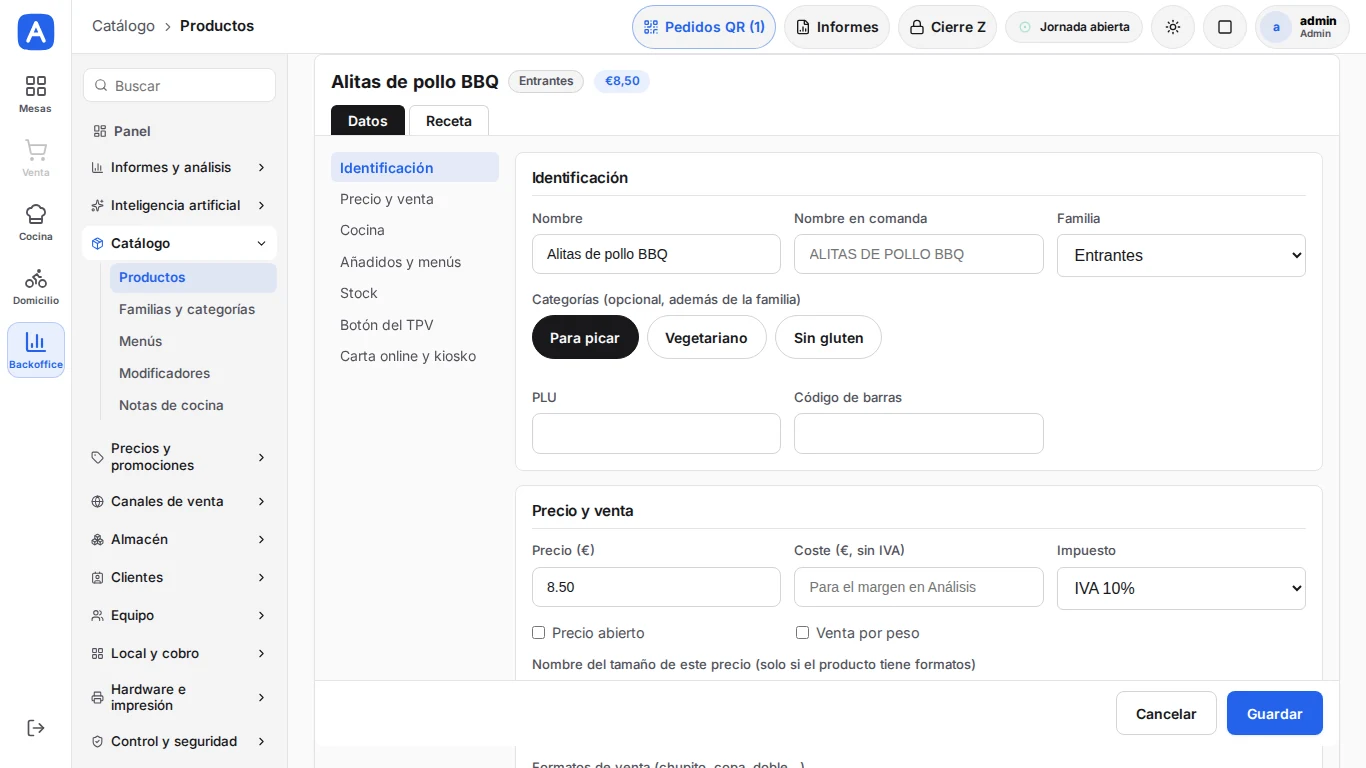This screenshot has height=768, width=1366.
Task: Focus the Buscar search field
Action: coord(179,86)
